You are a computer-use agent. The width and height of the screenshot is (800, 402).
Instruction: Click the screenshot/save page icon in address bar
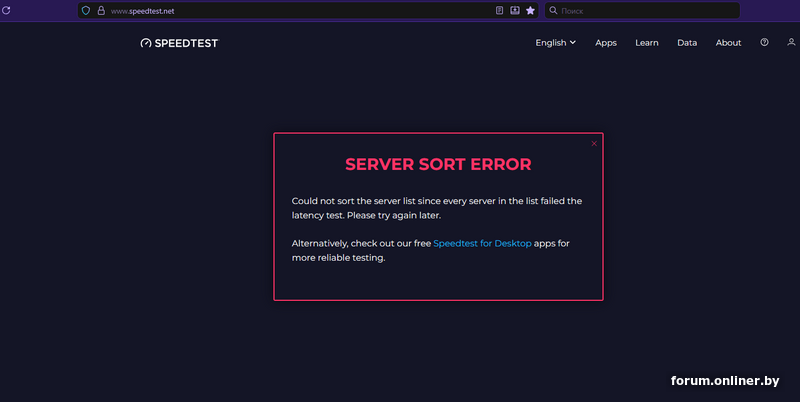[515, 10]
